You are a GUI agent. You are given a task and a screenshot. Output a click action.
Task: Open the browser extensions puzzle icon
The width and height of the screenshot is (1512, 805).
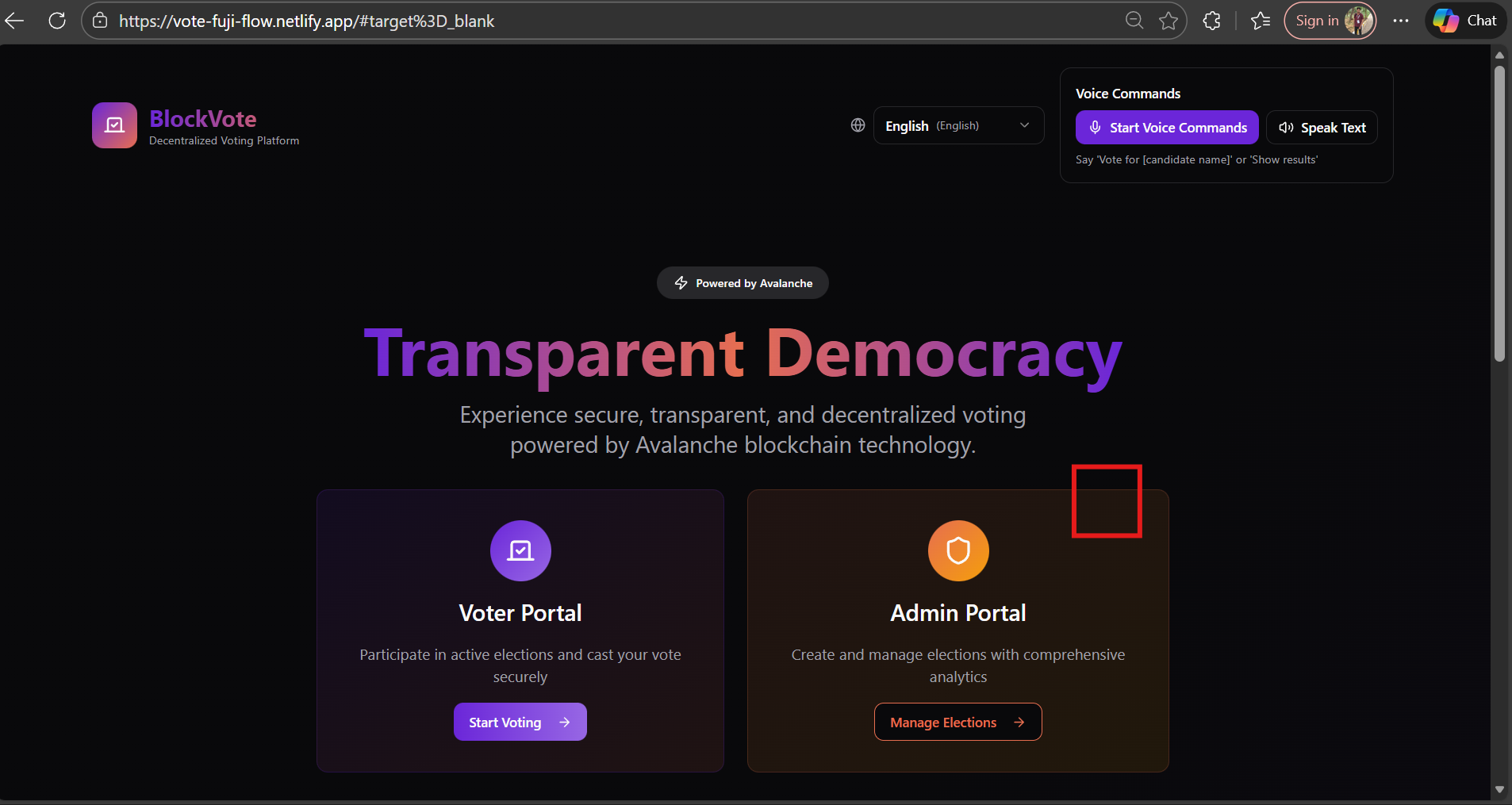[x=1211, y=21]
